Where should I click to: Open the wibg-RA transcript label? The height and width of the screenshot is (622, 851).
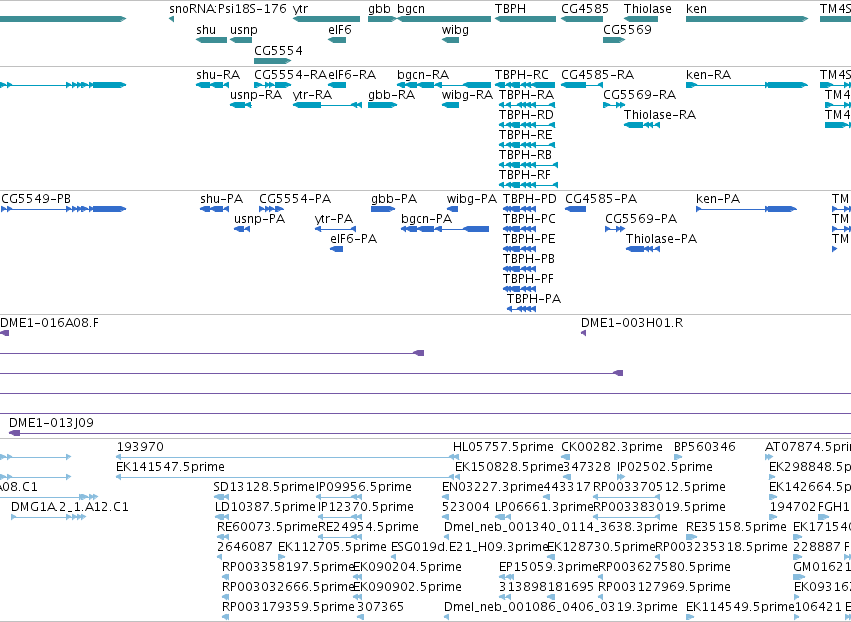point(467,95)
